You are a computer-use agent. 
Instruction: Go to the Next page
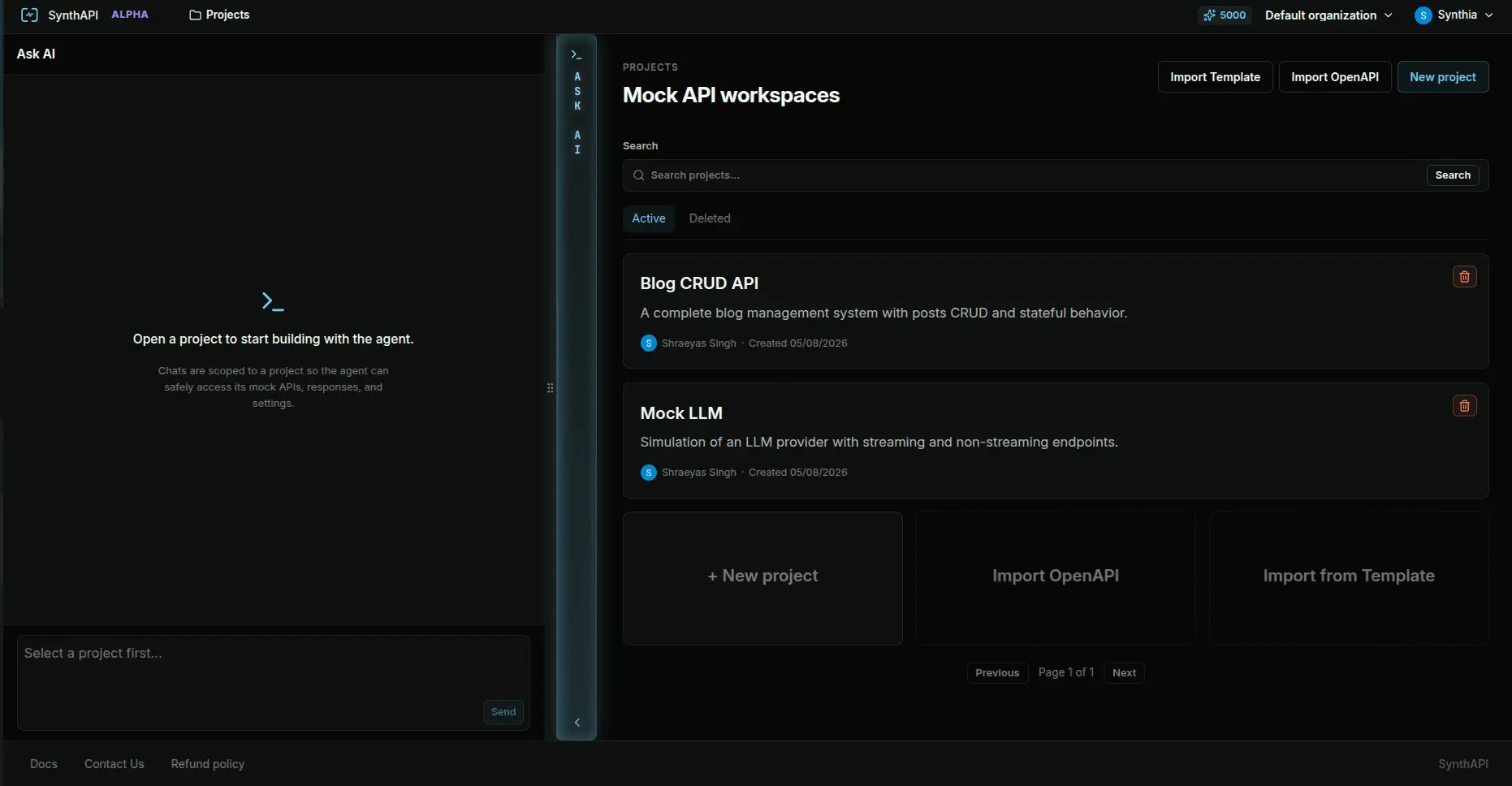pos(1124,673)
